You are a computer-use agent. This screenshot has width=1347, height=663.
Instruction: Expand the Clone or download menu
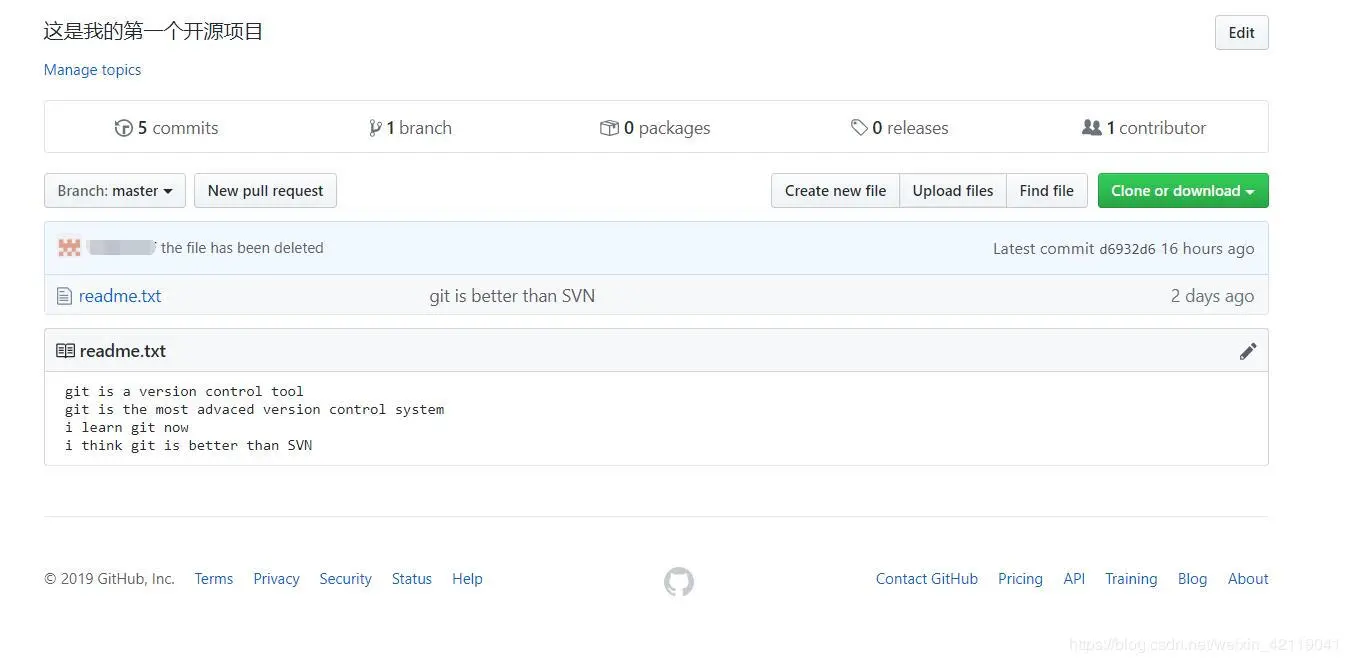click(x=1183, y=191)
